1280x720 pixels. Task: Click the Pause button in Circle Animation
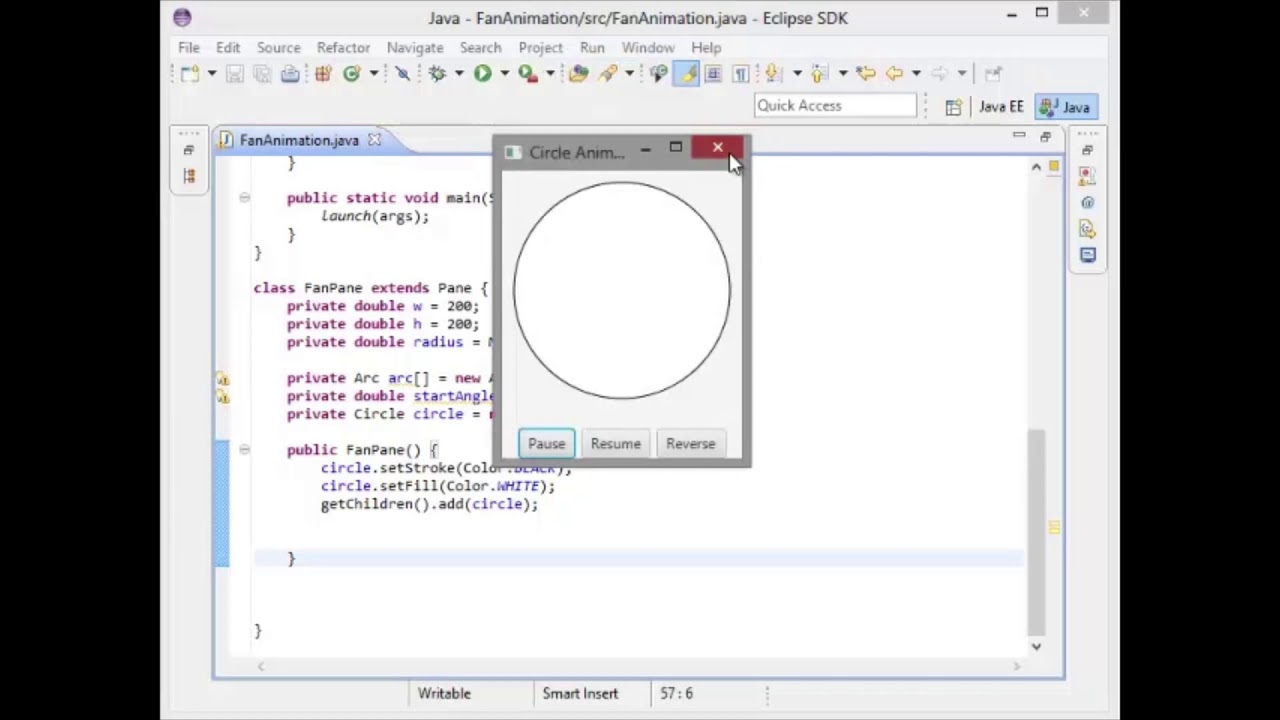coord(546,444)
